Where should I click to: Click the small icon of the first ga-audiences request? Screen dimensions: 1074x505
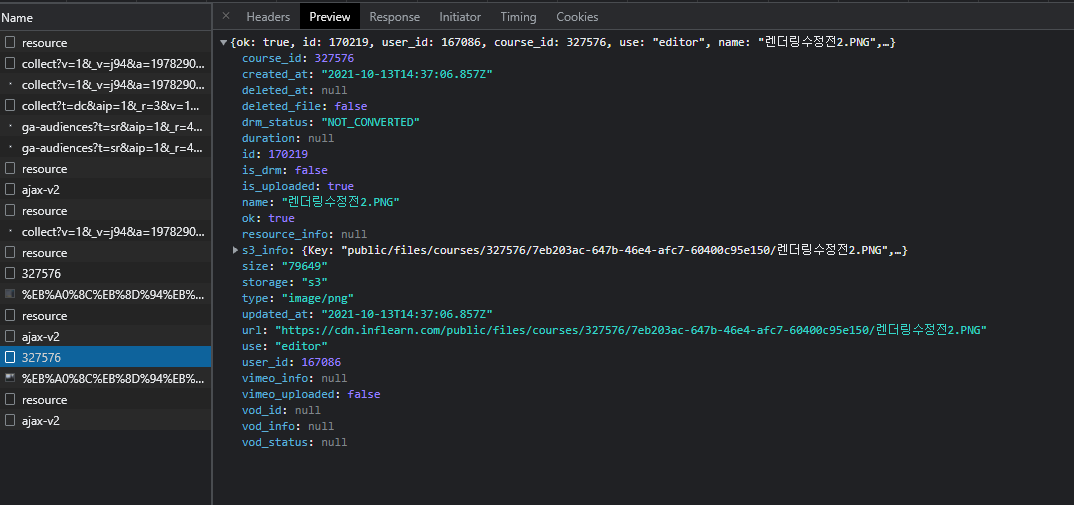pyautogui.click(x=10, y=127)
